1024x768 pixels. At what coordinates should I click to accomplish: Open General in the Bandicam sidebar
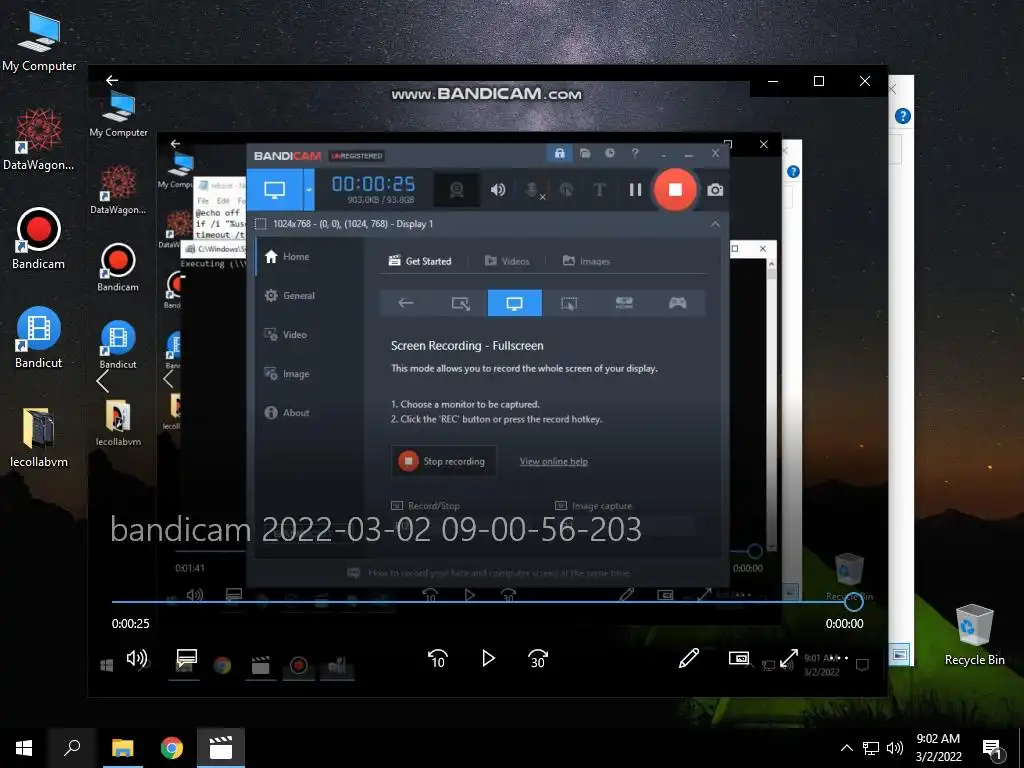(x=289, y=296)
